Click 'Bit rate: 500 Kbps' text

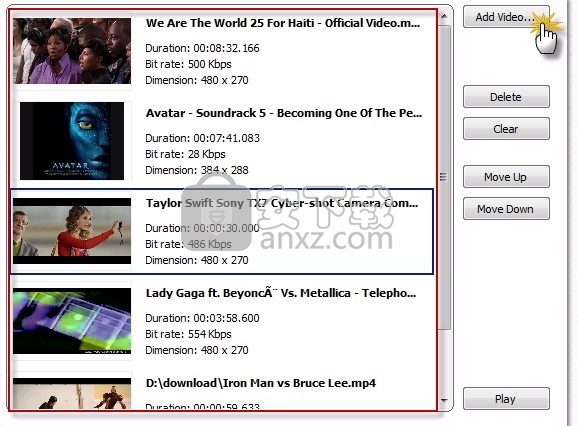(188, 64)
